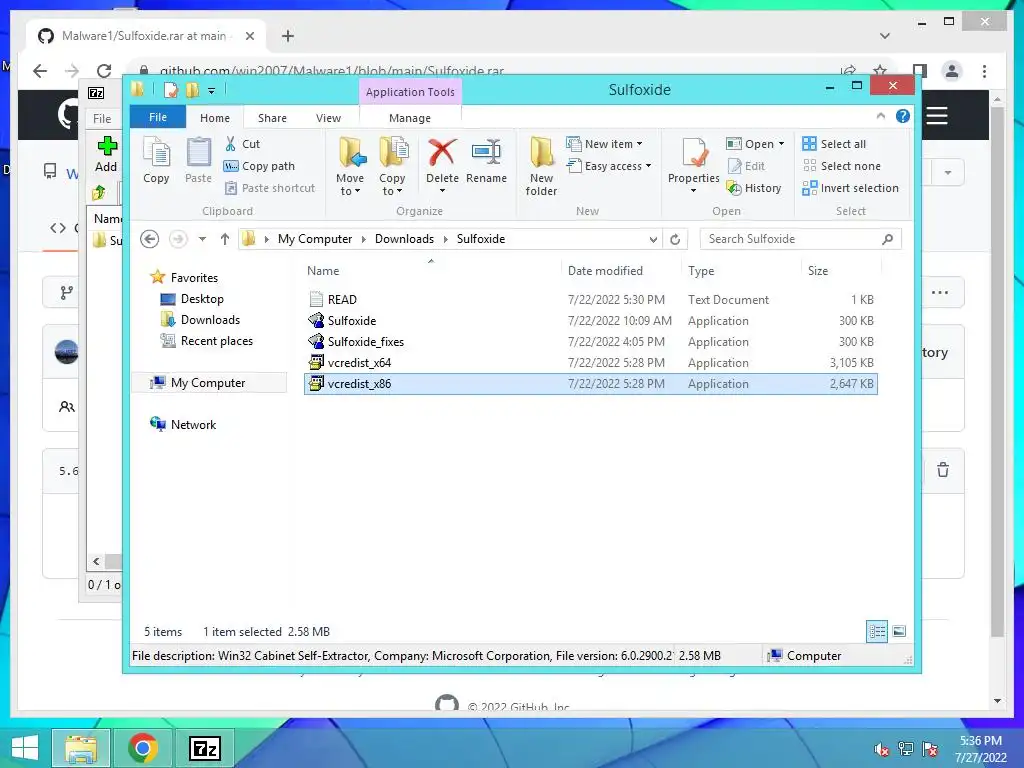1024x768 pixels.
Task: Expand the Easy access dropdown
Action: pos(609,166)
